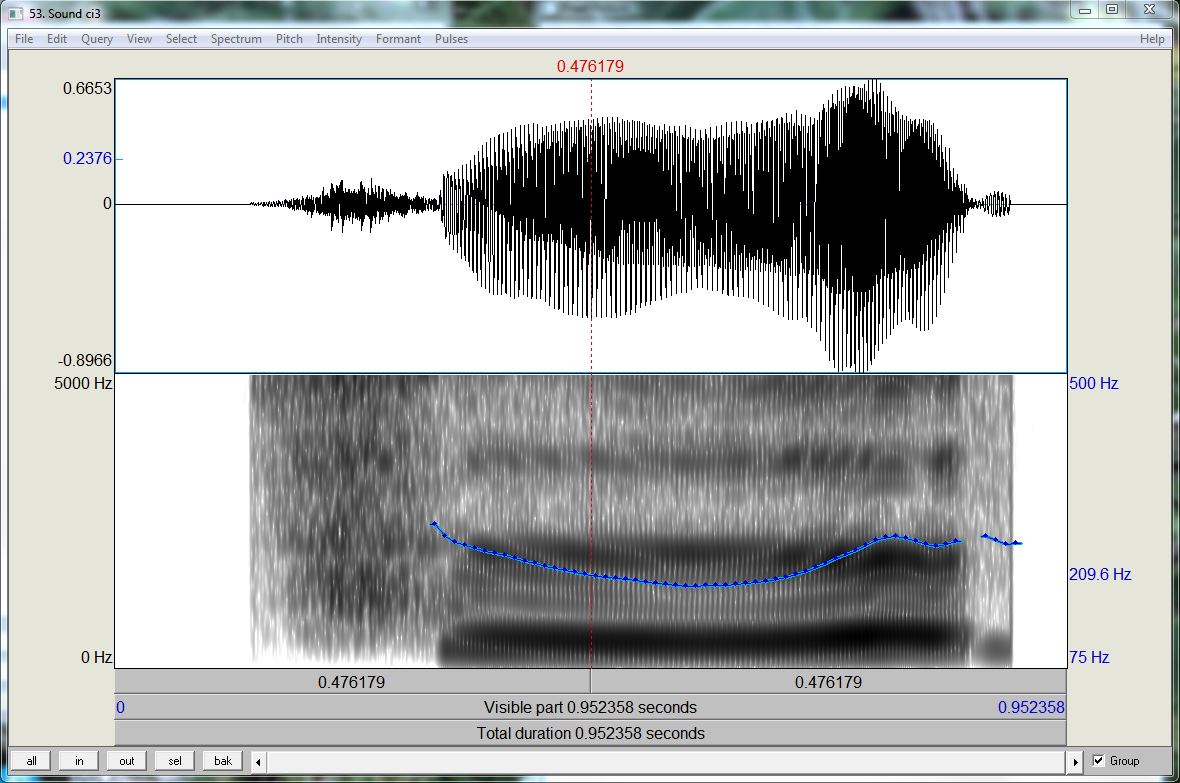Click the 0.6653 maximum amplitude label
This screenshot has height=783, width=1180.
(87, 88)
